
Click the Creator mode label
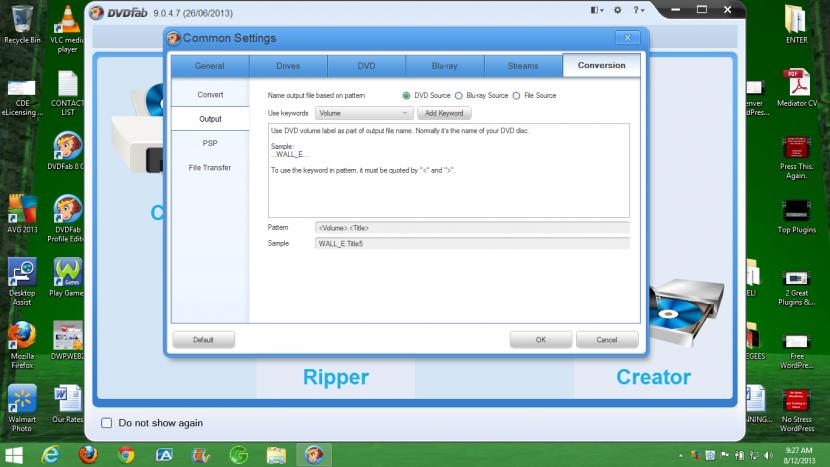coord(653,377)
